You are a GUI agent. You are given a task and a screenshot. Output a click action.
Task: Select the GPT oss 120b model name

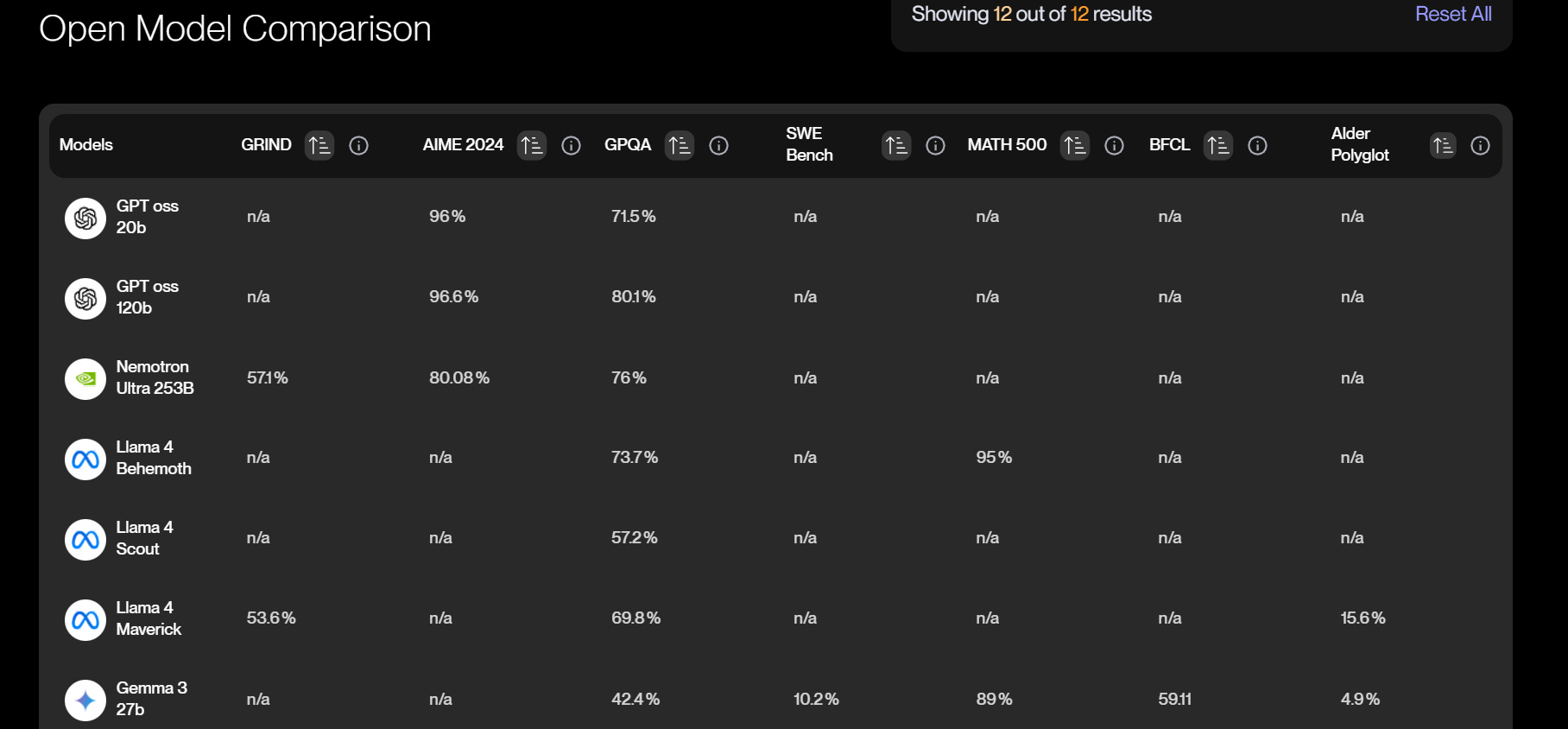(x=148, y=297)
